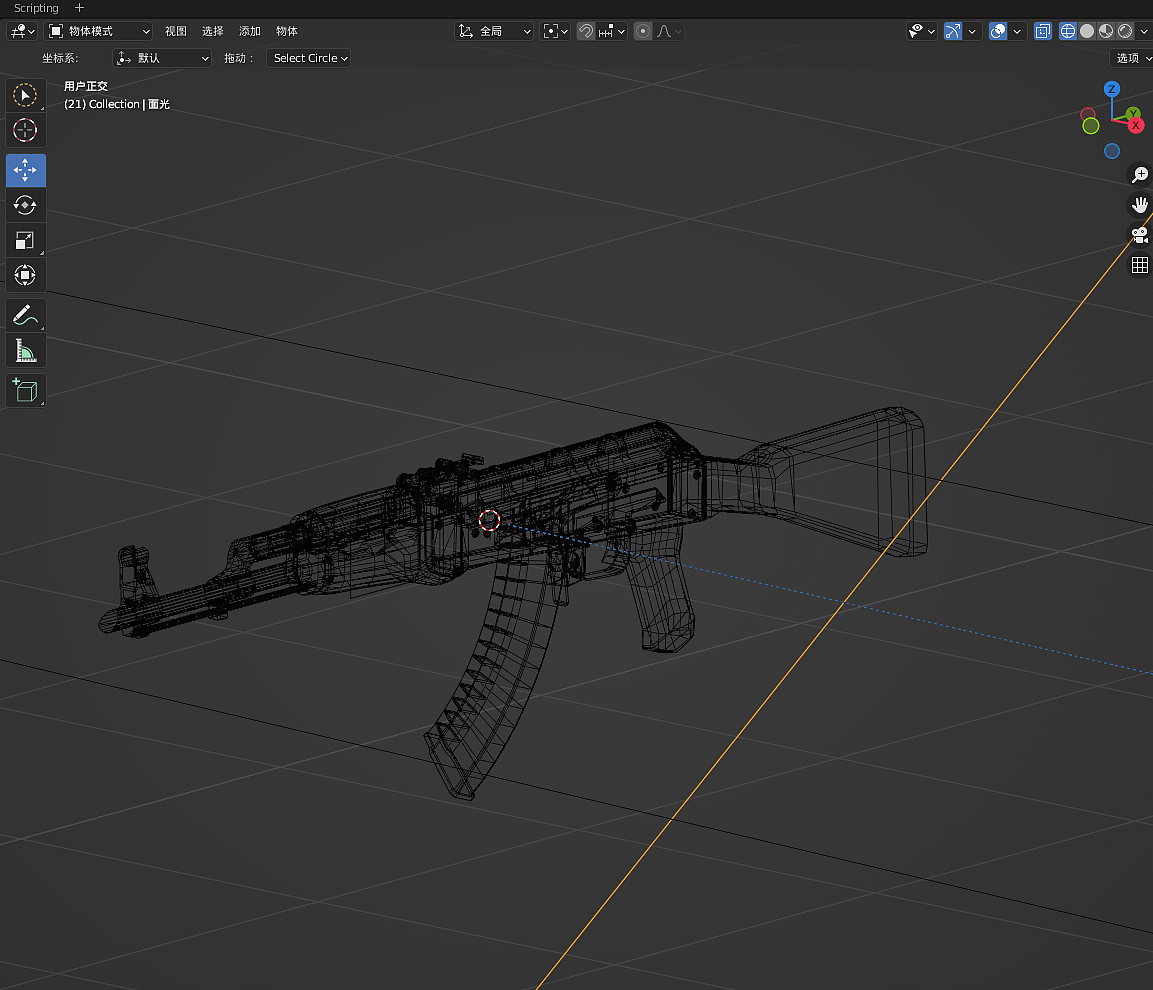
Task: Switch to rendered shading
Action: click(x=1124, y=31)
